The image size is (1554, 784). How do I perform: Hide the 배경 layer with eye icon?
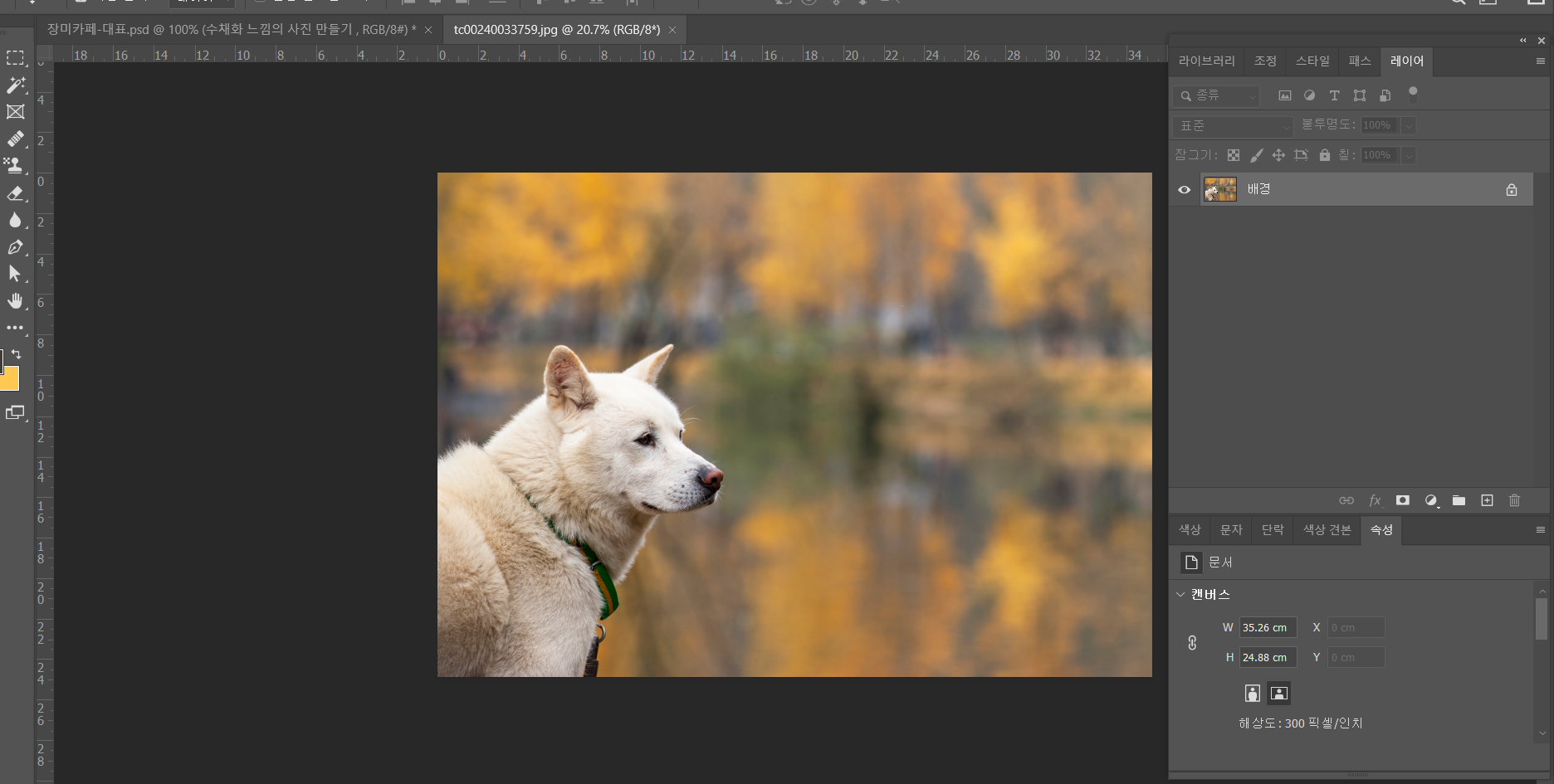pos(1185,190)
